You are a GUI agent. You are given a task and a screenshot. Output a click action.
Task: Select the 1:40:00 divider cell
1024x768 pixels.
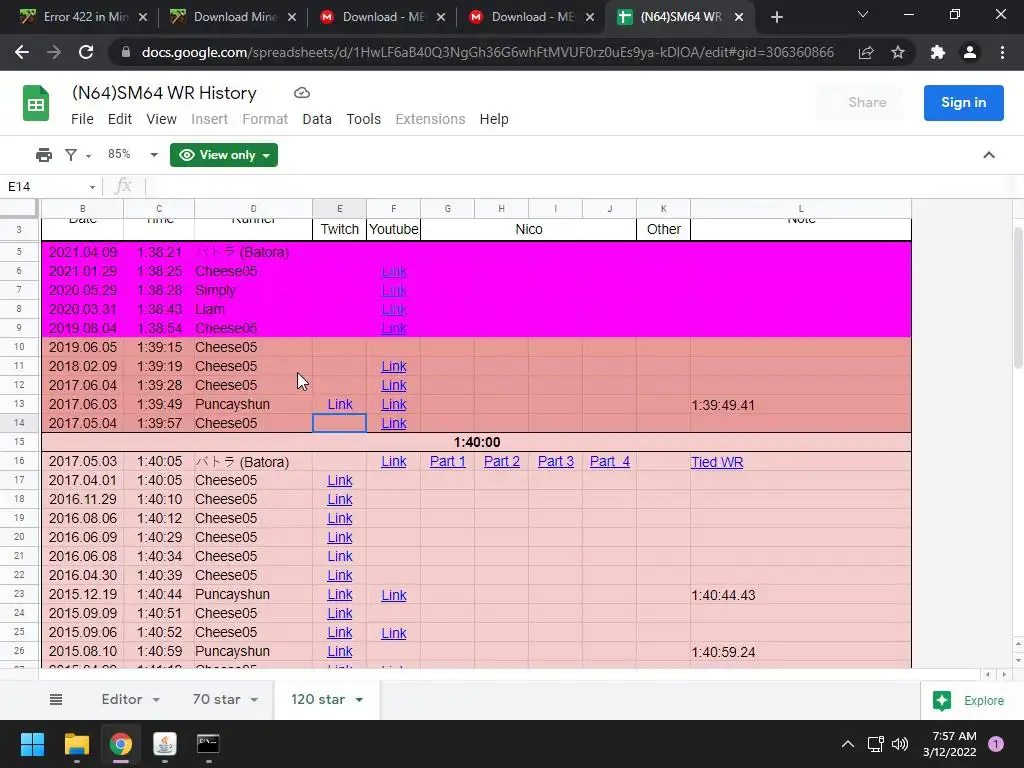click(x=477, y=442)
